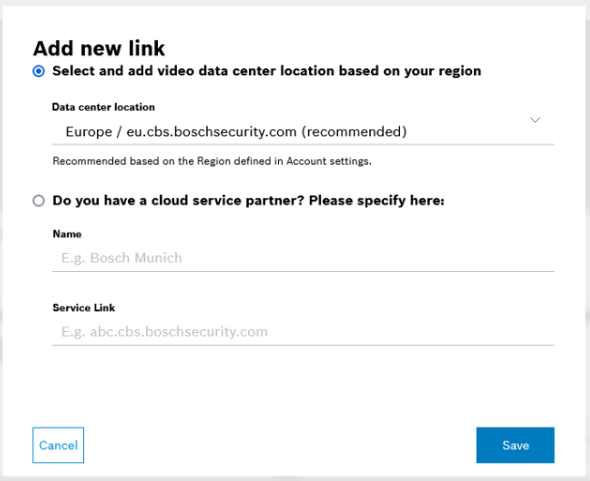Screen dimensions: 590x481
Task: Click the 'Select and add video data center' label
Action: click(x=266, y=71)
